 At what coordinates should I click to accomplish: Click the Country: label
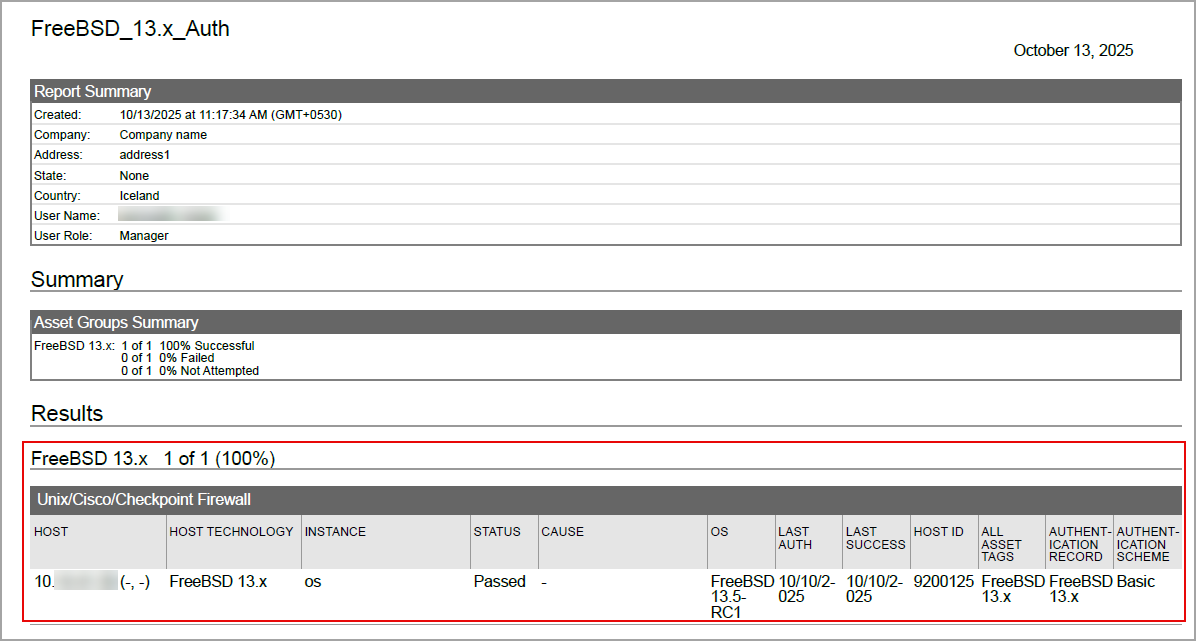(x=57, y=195)
